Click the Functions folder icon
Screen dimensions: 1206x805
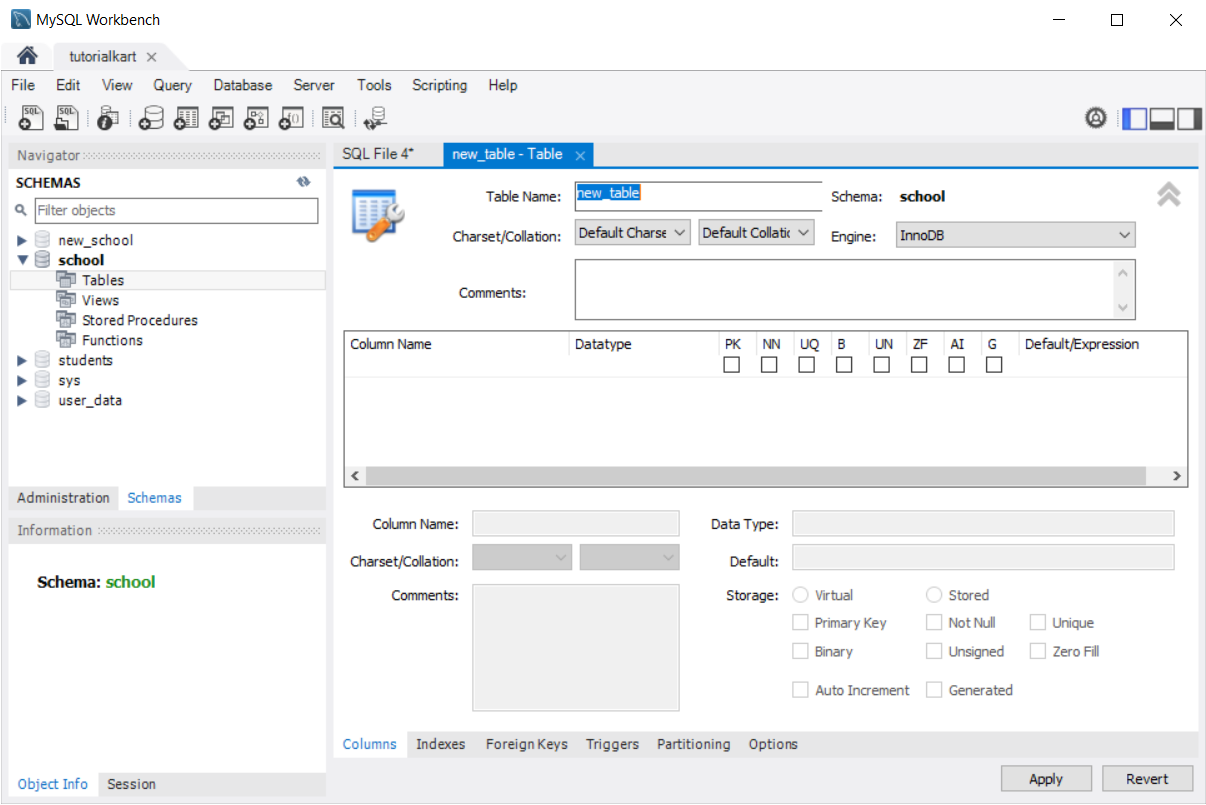click(66, 340)
